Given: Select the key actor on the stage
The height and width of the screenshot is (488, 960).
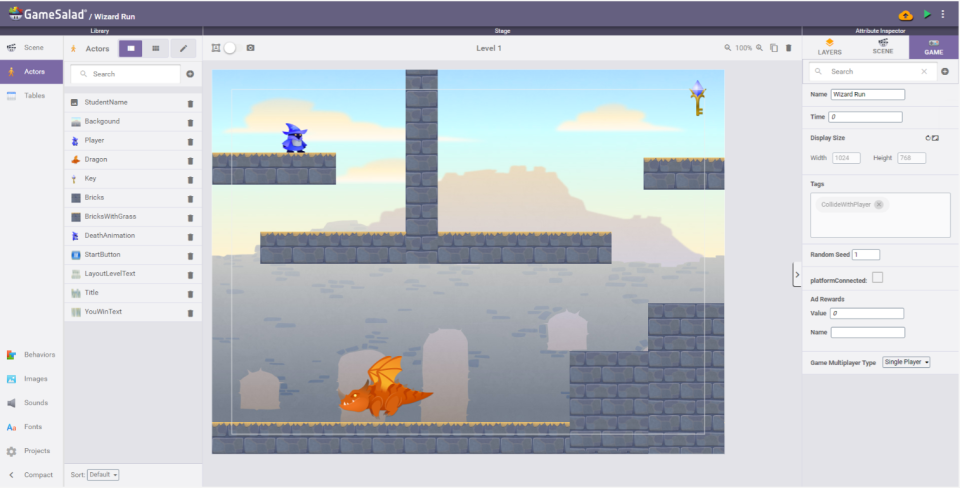Looking at the screenshot, I should tap(697, 97).
